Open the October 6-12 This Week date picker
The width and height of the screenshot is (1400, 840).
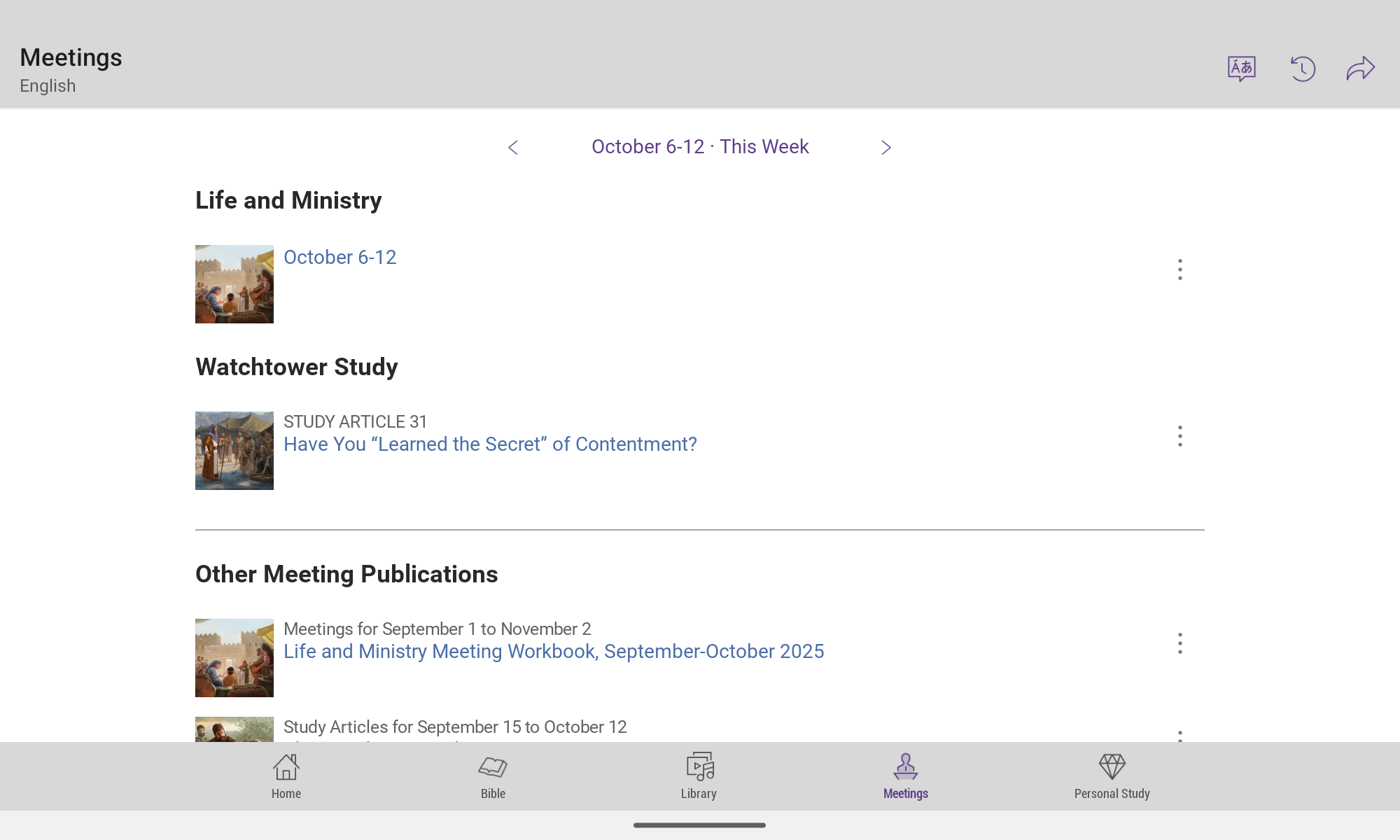coord(700,147)
